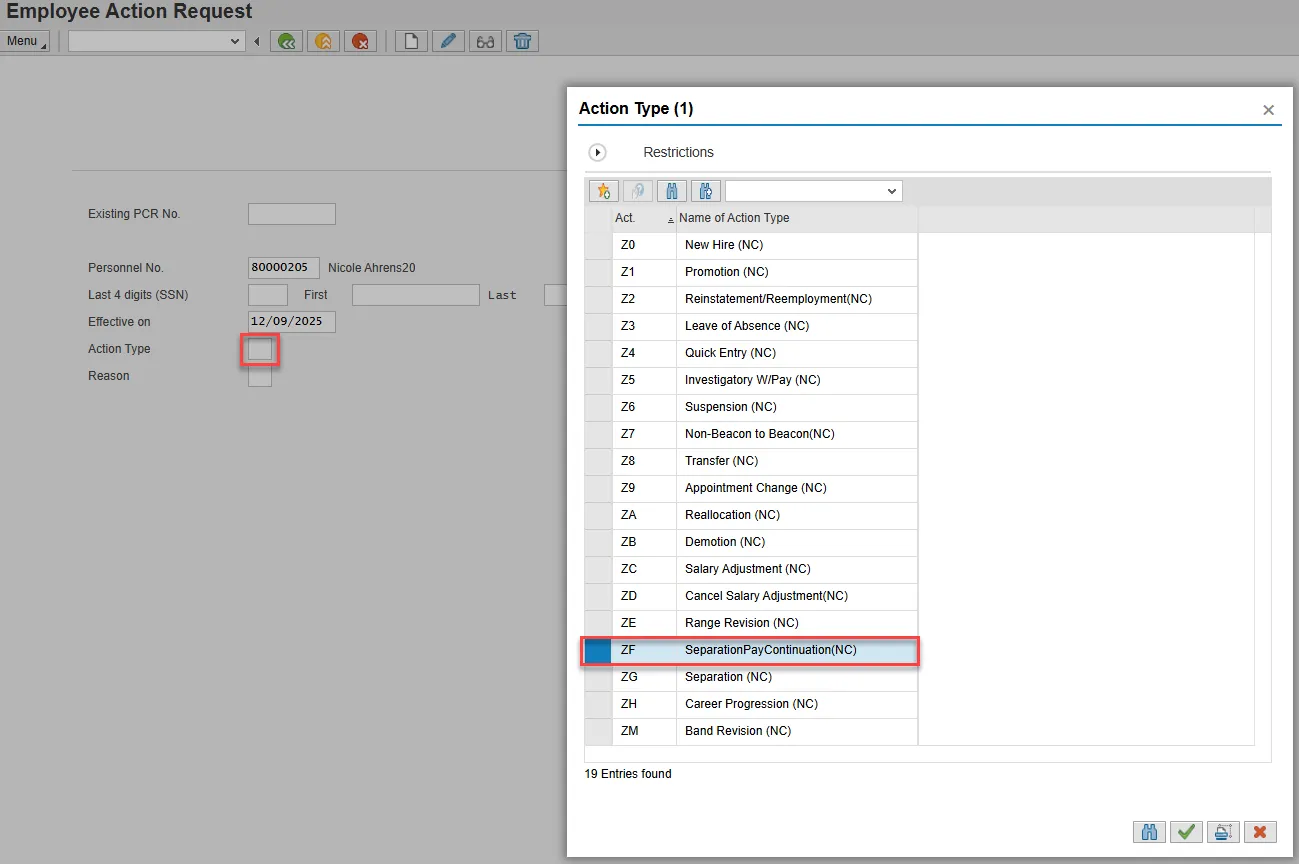Click the red X cancel button in dialog

click(1260, 831)
